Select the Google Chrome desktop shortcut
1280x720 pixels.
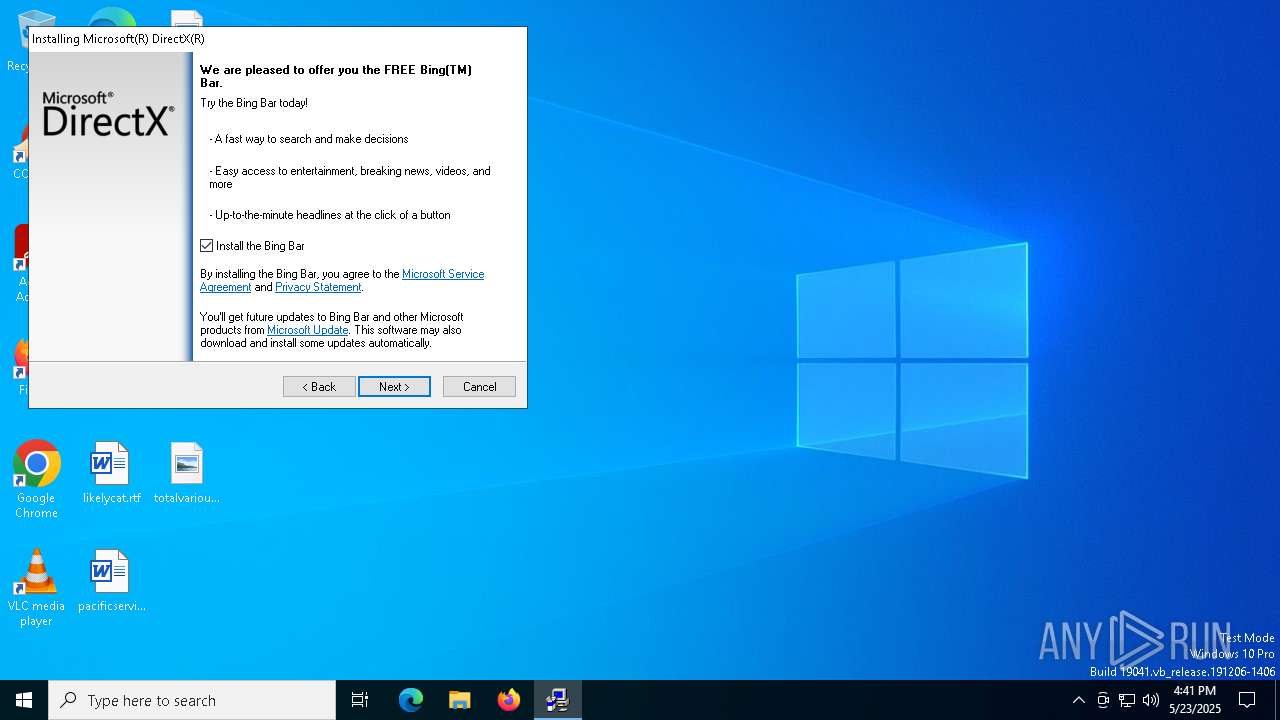pyautogui.click(x=36, y=480)
